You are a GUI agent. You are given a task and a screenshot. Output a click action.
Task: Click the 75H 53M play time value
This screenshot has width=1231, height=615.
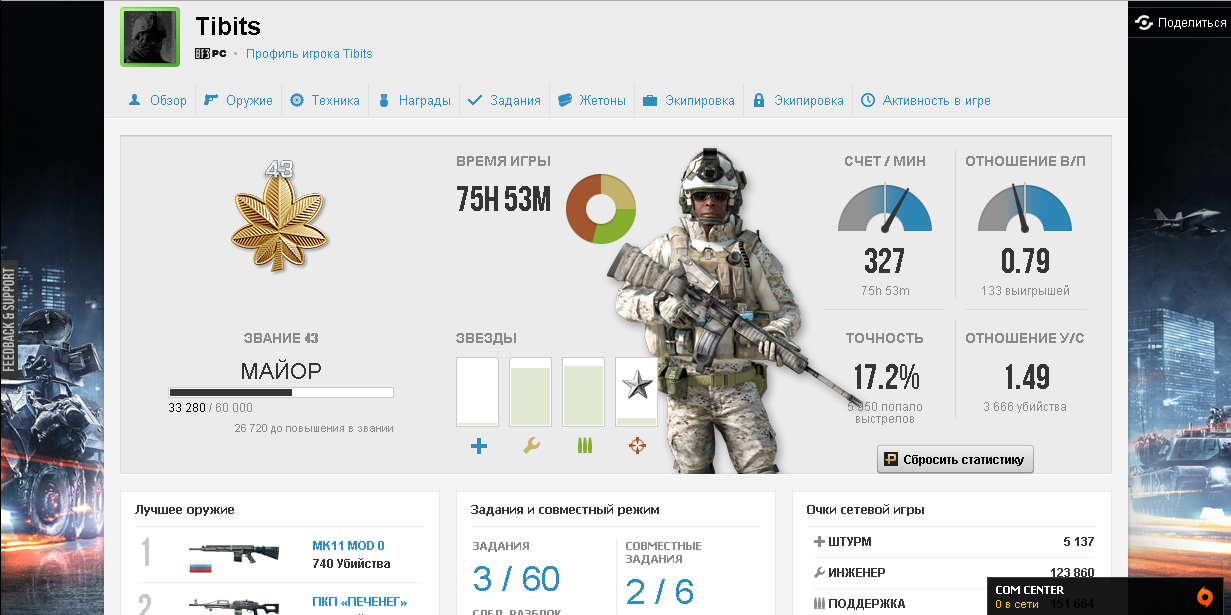[503, 200]
